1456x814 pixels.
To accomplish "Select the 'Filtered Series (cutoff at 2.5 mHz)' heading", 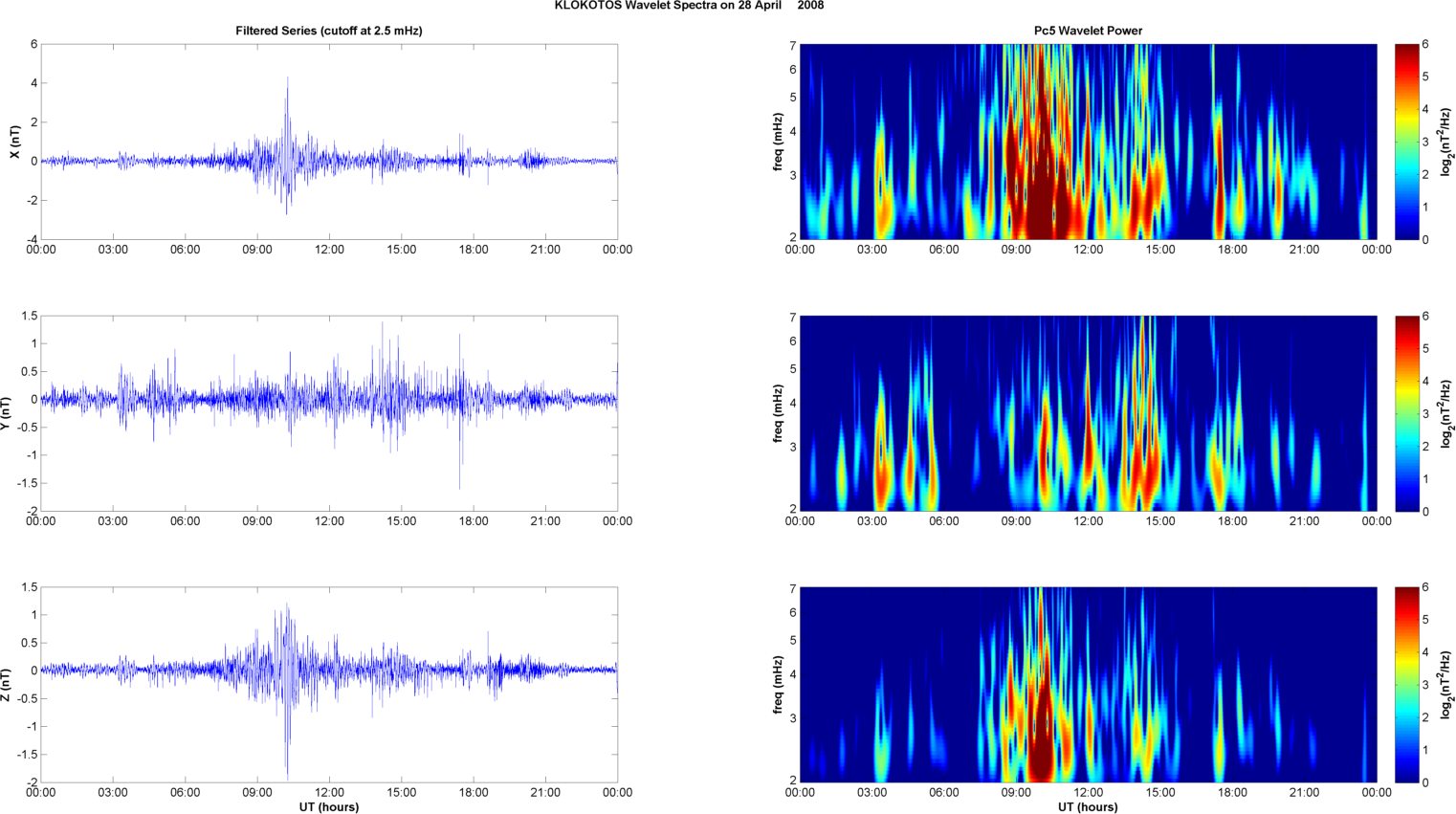I will click(x=329, y=31).
